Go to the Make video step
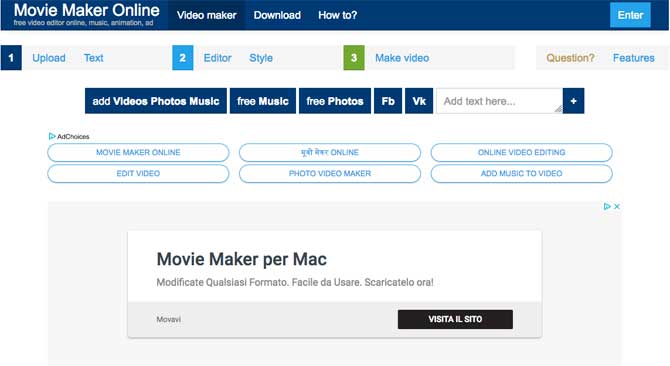 pos(402,58)
